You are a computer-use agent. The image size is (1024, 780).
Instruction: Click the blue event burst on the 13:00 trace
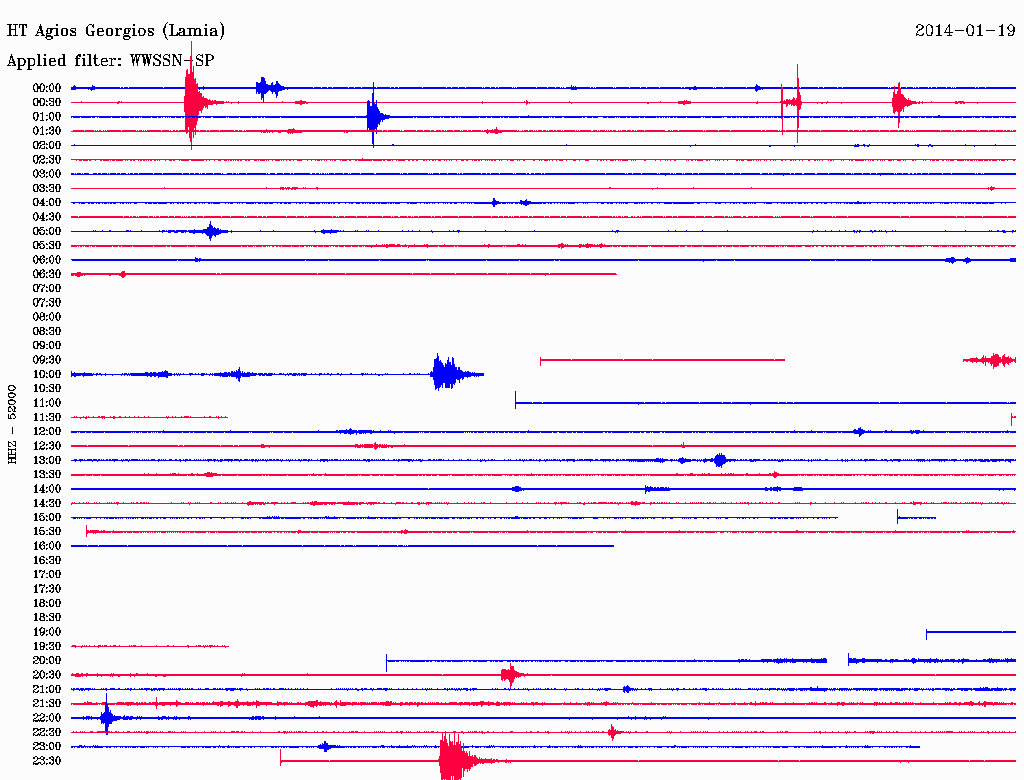coord(720,460)
